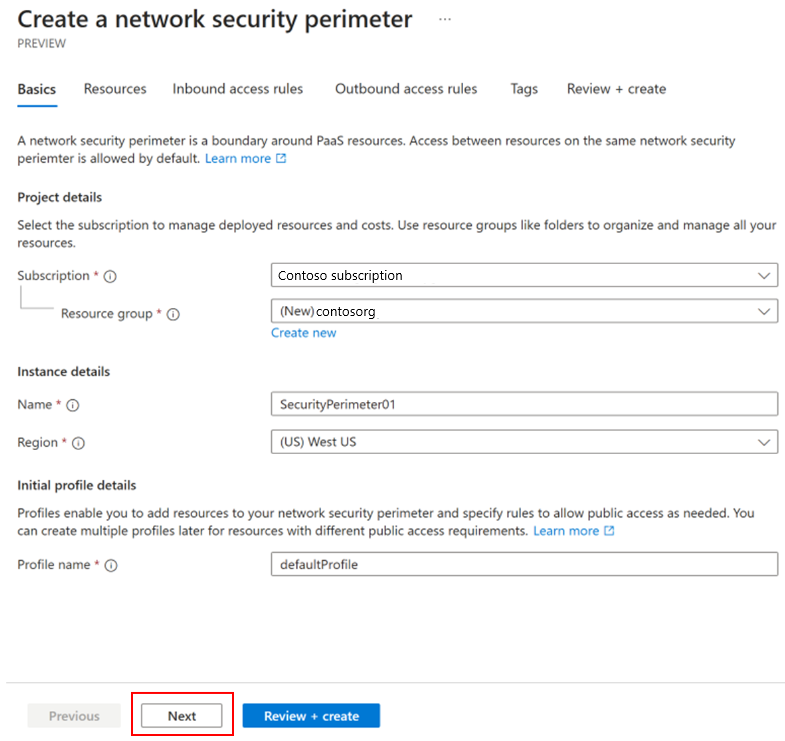Click the external link icon in Initial profile details
This screenshot has width=785, height=741.
609,531
